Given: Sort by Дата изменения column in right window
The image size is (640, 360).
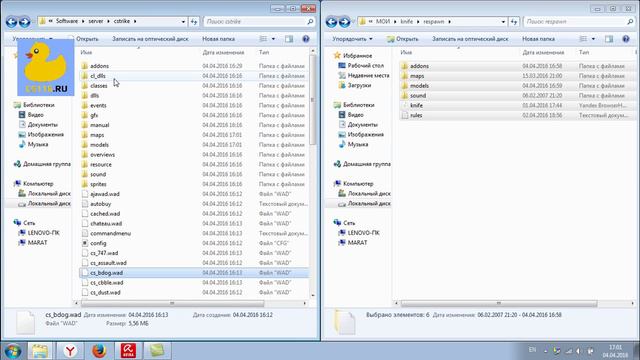Looking at the screenshot, I should [543, 53].
